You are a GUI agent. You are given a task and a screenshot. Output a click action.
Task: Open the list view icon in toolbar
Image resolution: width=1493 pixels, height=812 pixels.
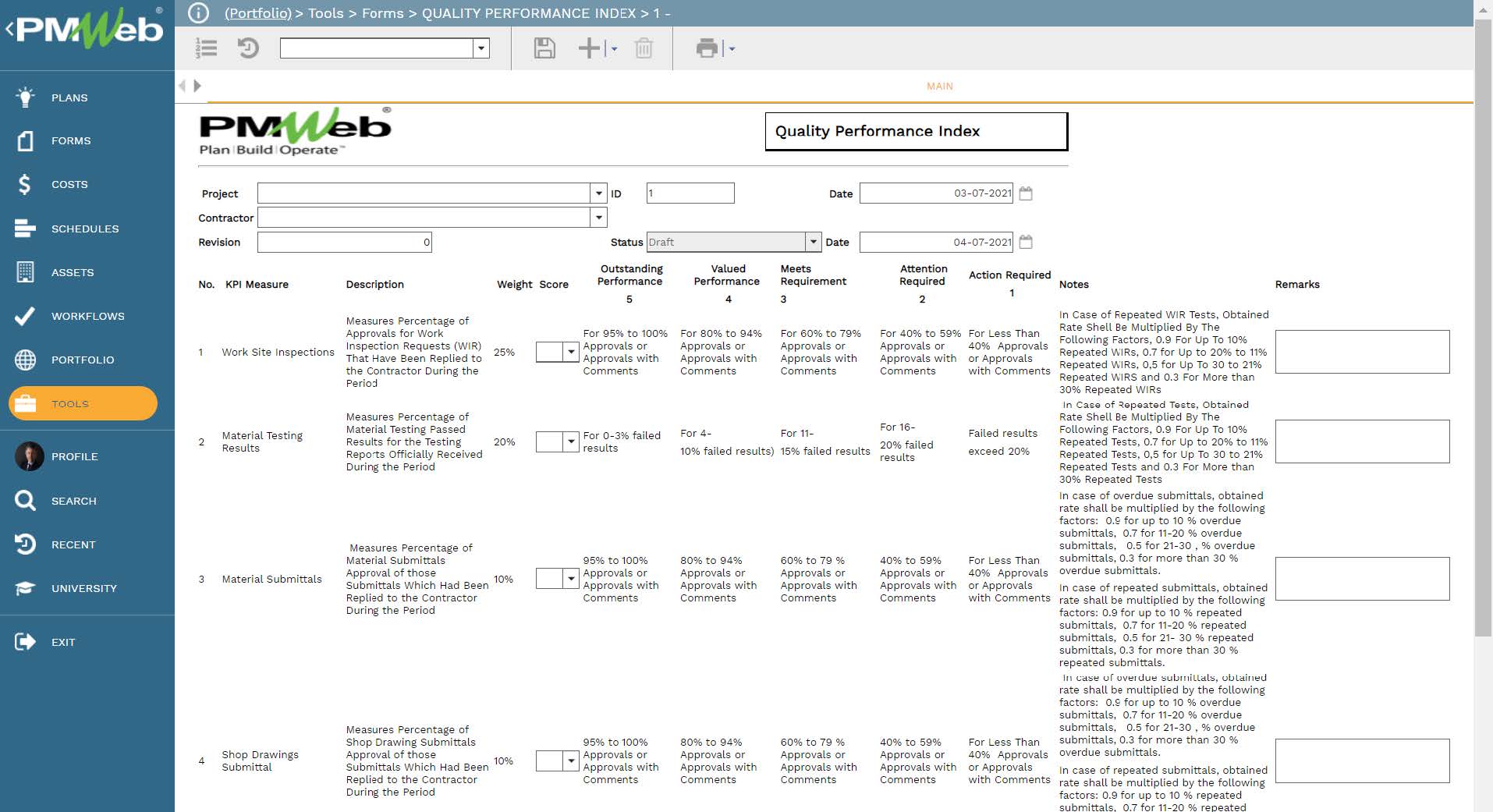click(x=207, y=48)
